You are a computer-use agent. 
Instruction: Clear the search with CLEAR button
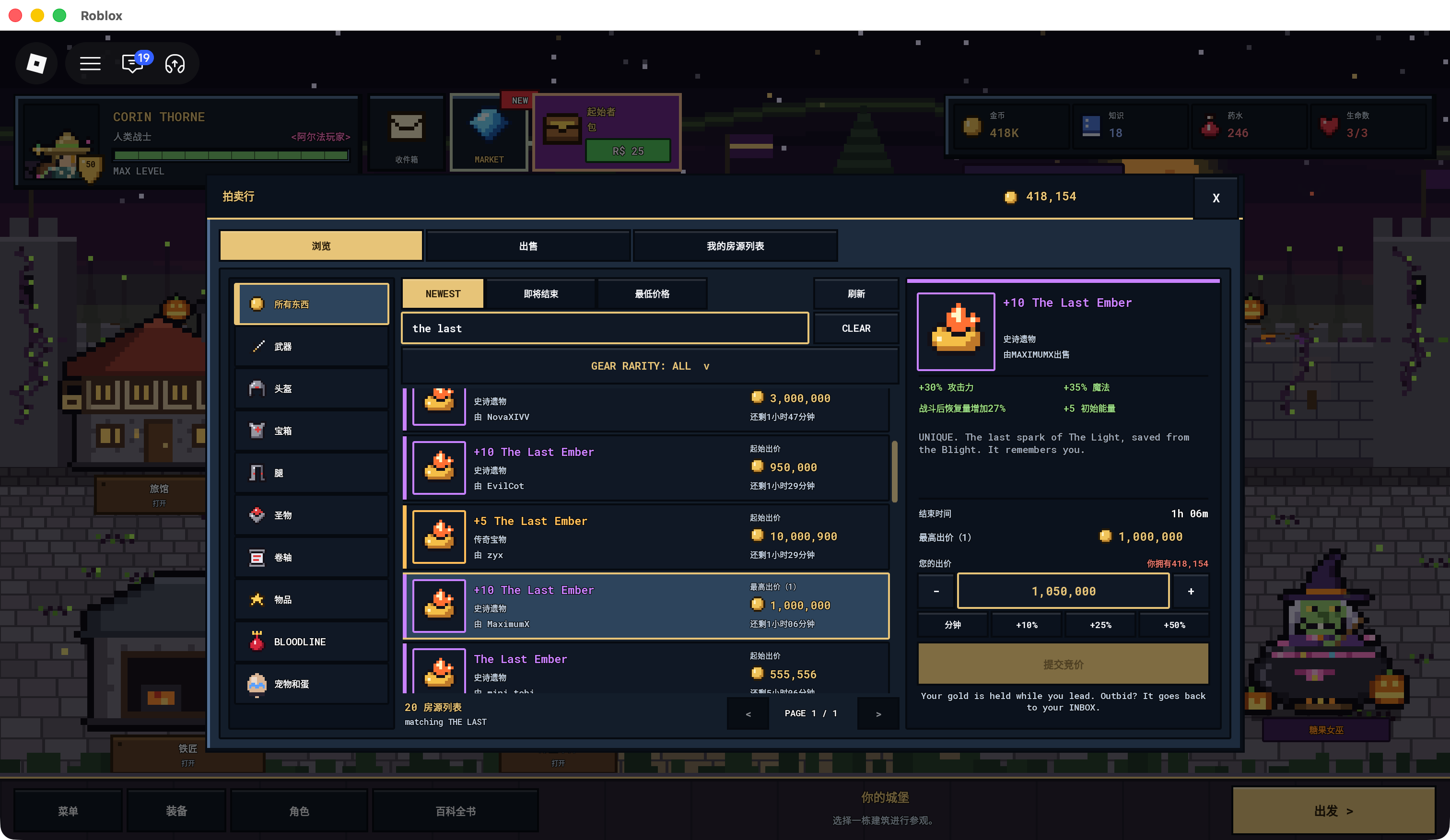pos(856,328)
